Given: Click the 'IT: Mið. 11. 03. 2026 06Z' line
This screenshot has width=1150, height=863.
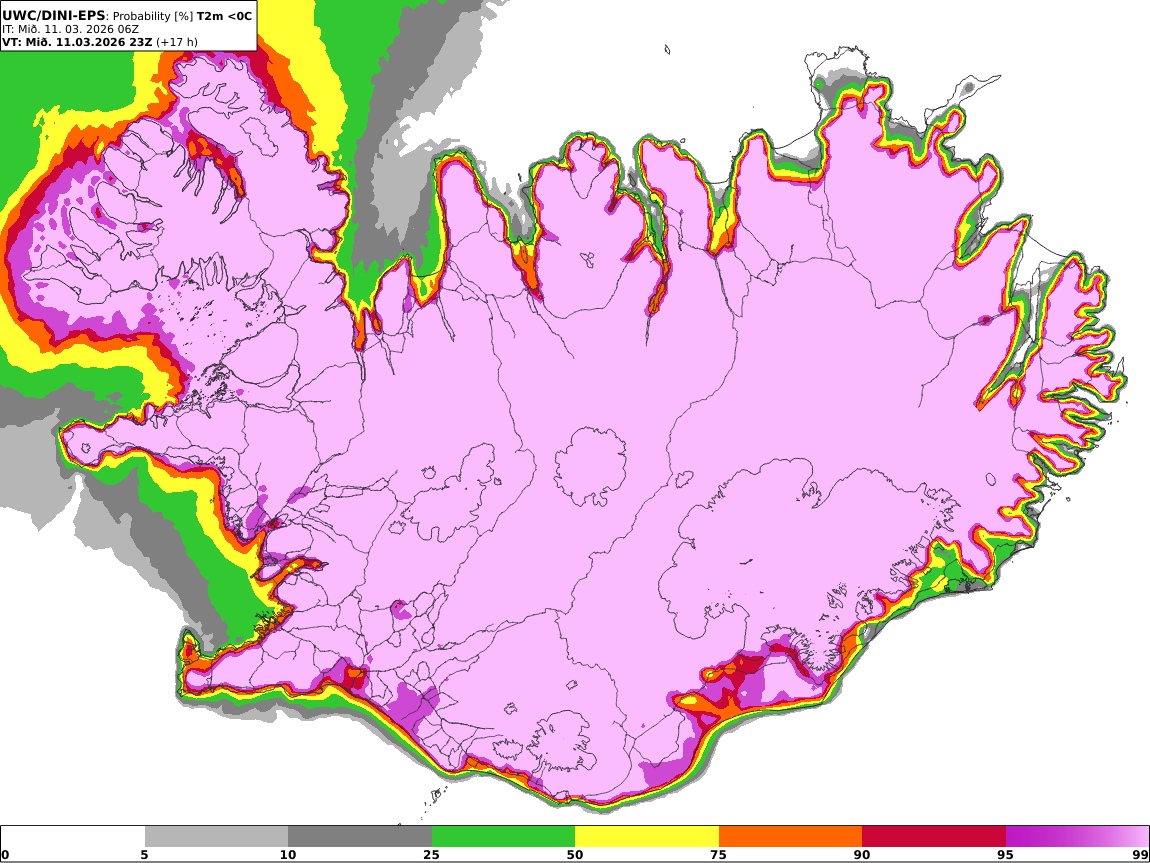Looking at the screenshot, I should coord(70,29).
